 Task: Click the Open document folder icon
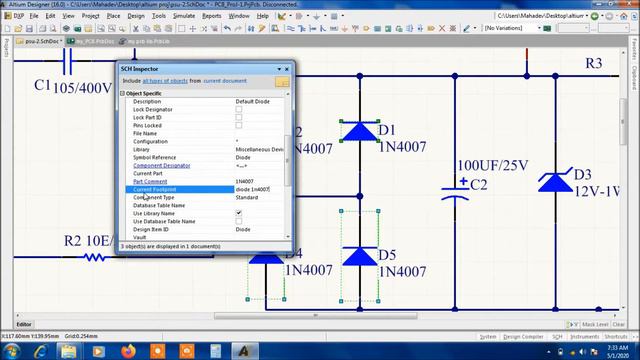(x=18, y=29)
